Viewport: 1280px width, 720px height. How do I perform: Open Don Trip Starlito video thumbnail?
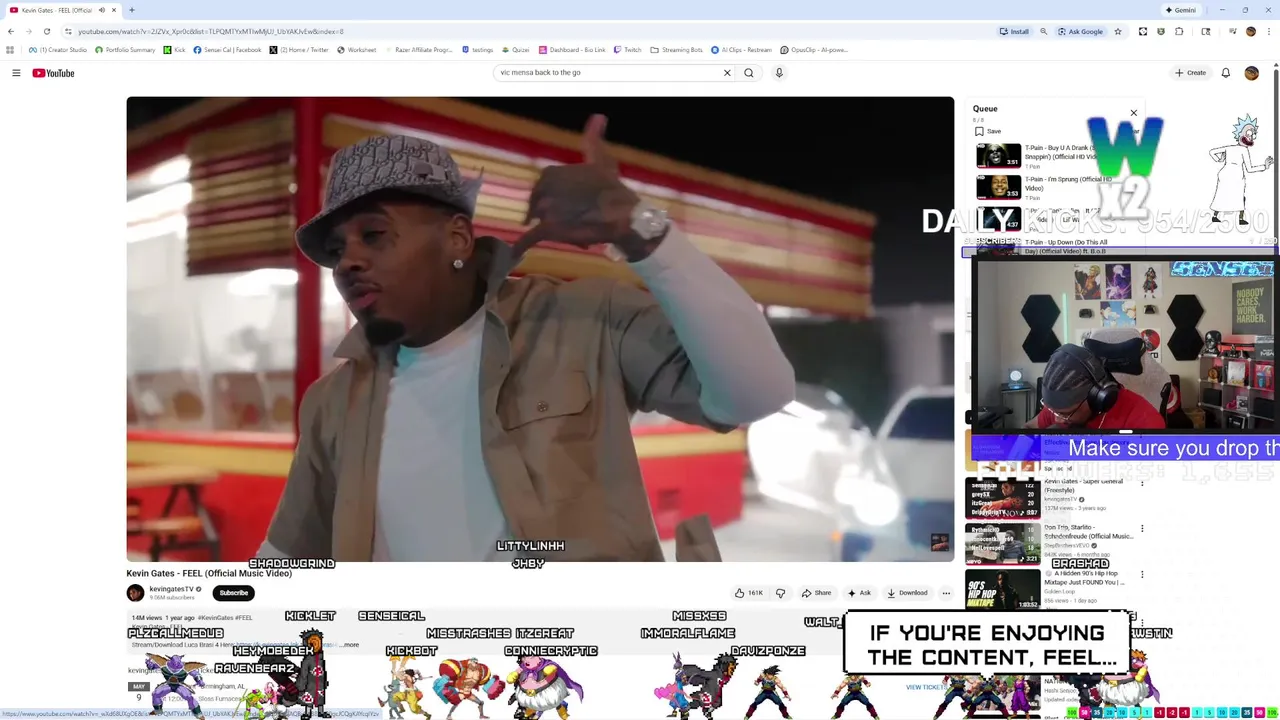1001,543
